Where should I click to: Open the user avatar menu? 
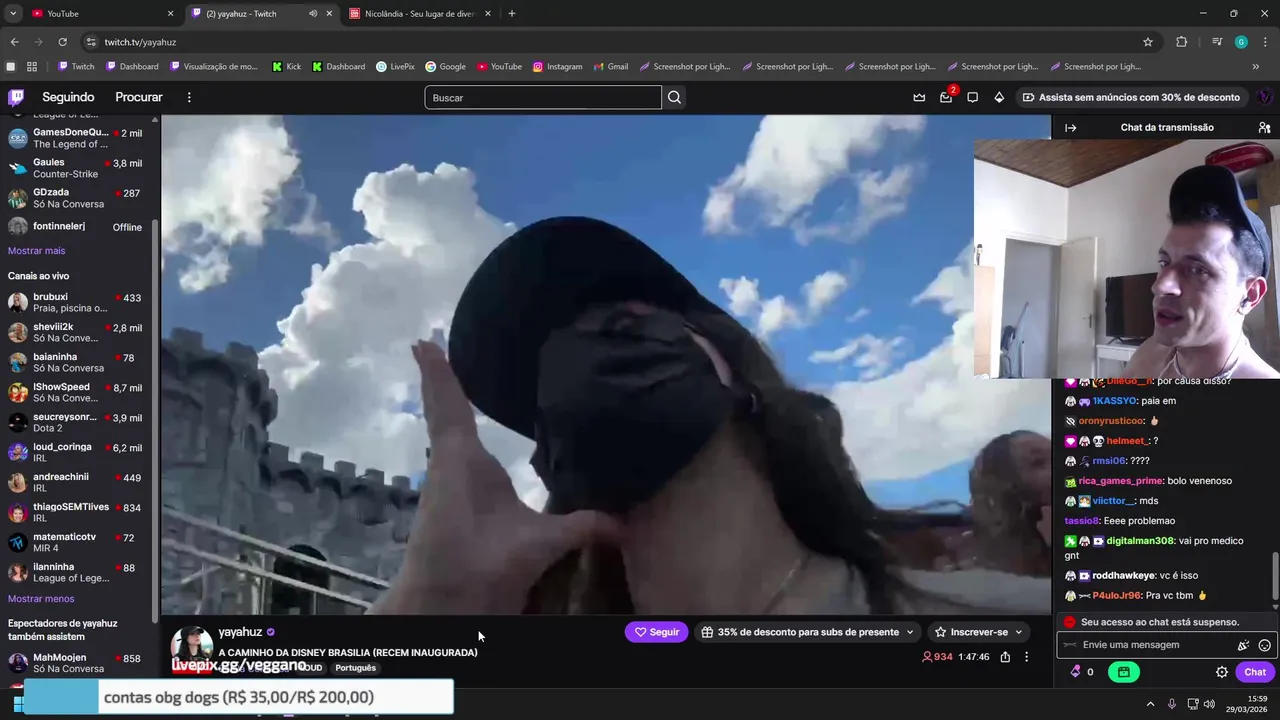click(1264, 97)
